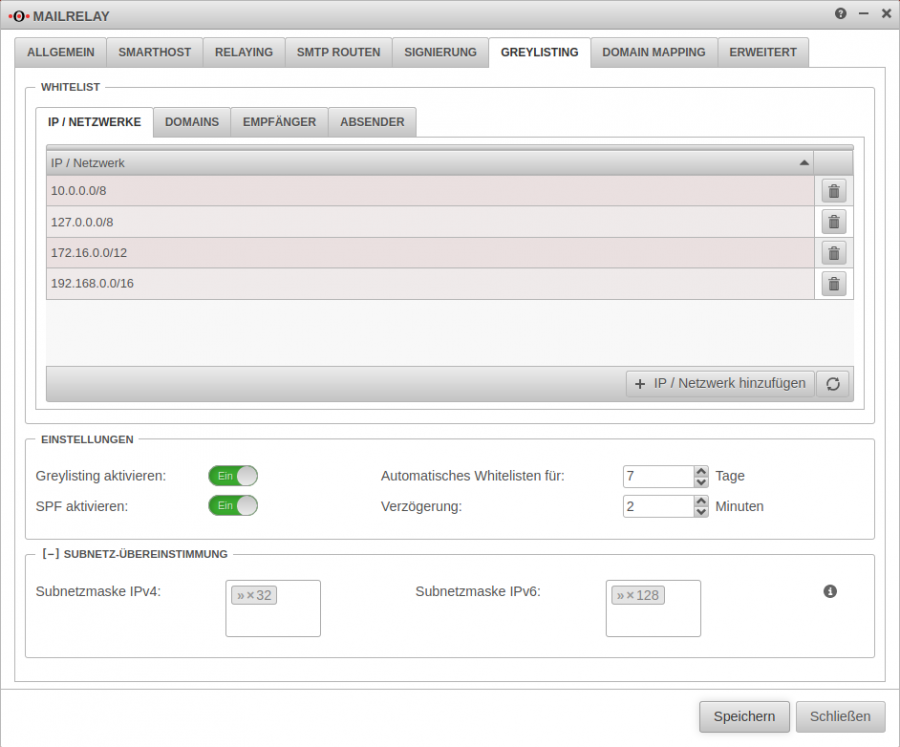Remove the 192.168.0.0/16 whitelist entry
Viewport: 900px width, 747px height.
coord(833,283)
